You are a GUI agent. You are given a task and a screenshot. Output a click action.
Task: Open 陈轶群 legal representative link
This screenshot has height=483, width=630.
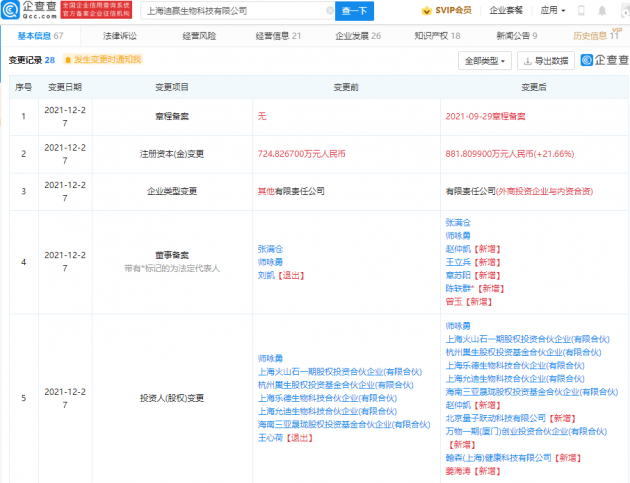(x=459, y=289)
